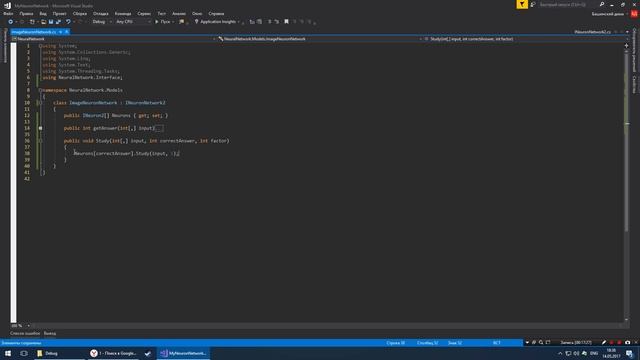
Task: Open the Вывод output panel tab
Action: 50,333
